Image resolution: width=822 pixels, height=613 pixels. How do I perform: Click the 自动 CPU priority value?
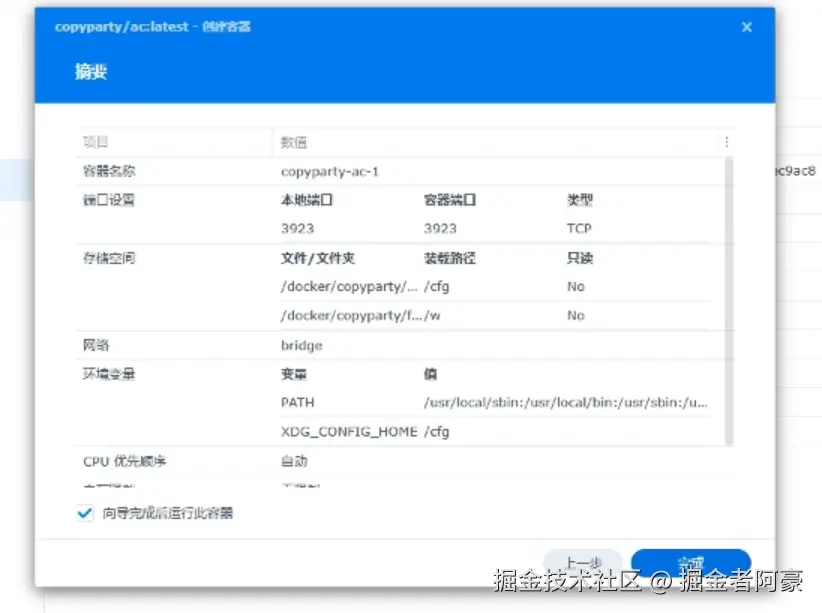[294, 461]
